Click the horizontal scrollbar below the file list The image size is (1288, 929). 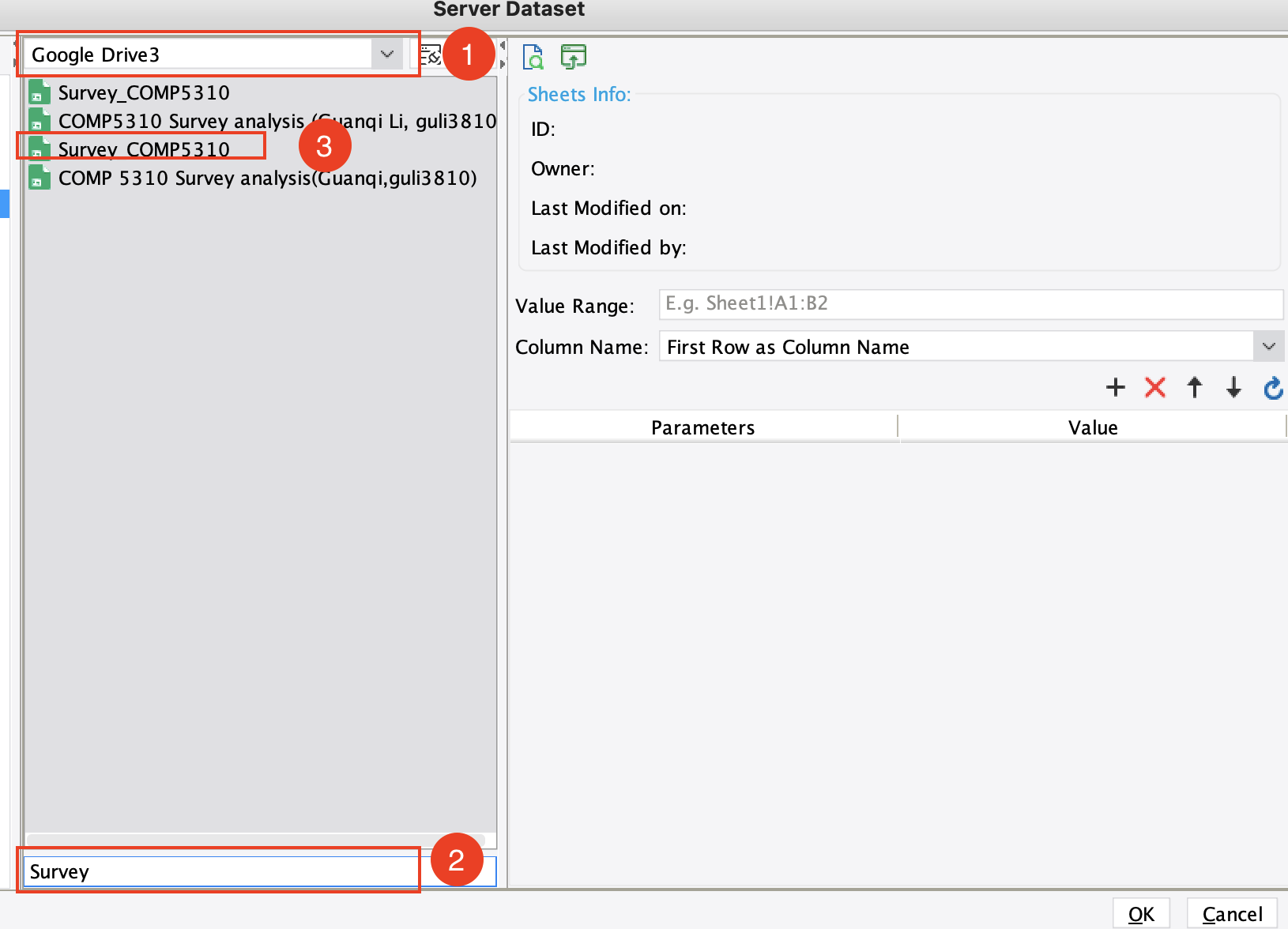261,840
